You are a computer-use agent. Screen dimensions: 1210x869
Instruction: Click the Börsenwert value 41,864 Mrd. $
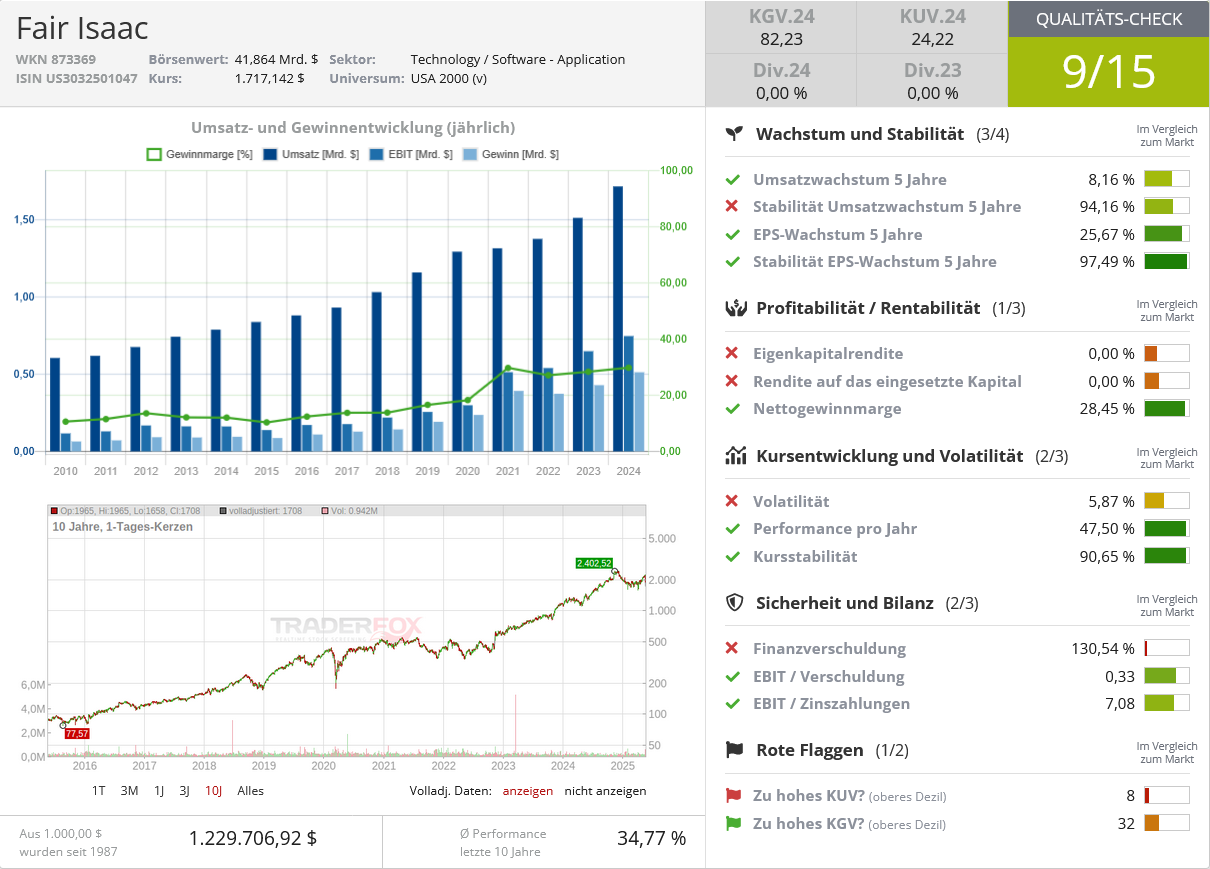point(276,59)
